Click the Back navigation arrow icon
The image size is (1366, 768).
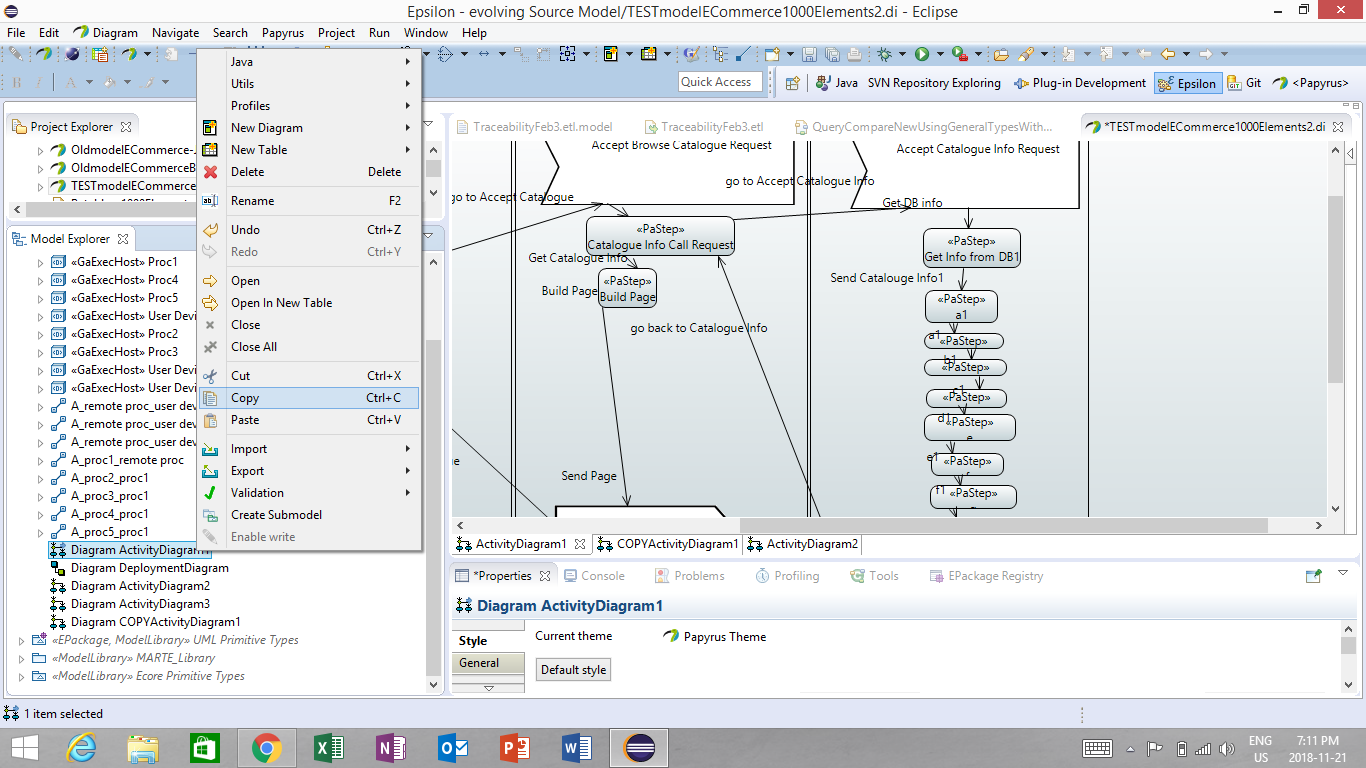coord(1168,54)
